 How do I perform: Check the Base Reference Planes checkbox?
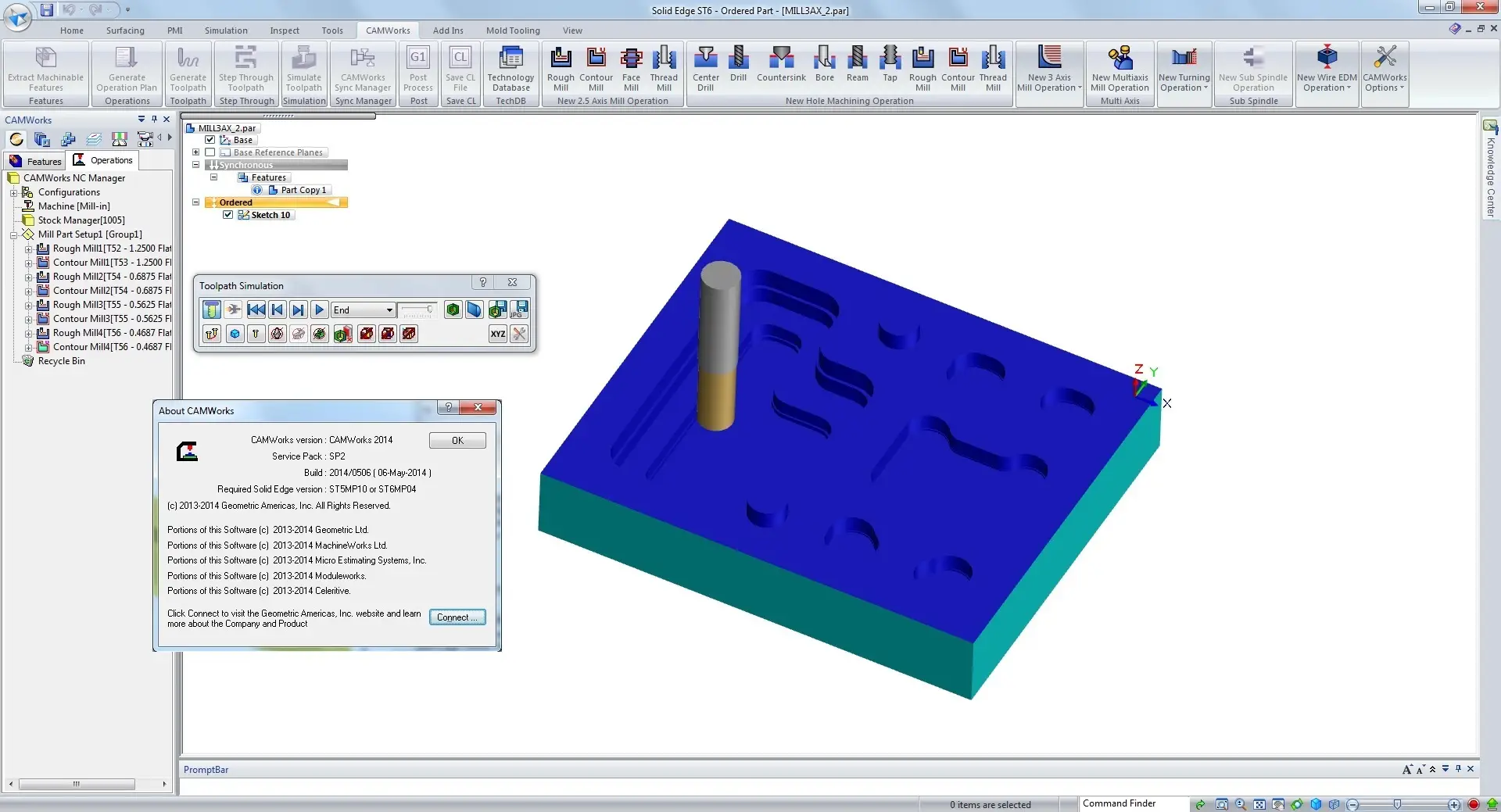tap(210, 152)
